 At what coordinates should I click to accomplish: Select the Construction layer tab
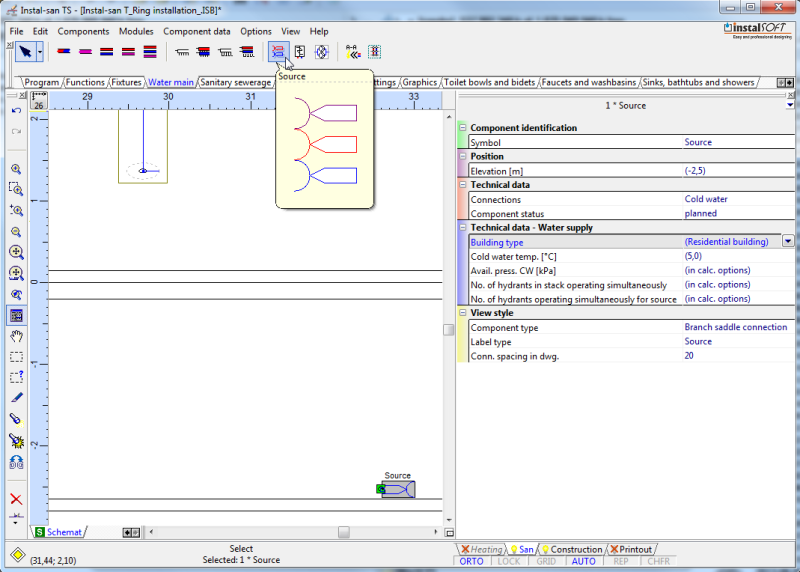pos(572,550)
